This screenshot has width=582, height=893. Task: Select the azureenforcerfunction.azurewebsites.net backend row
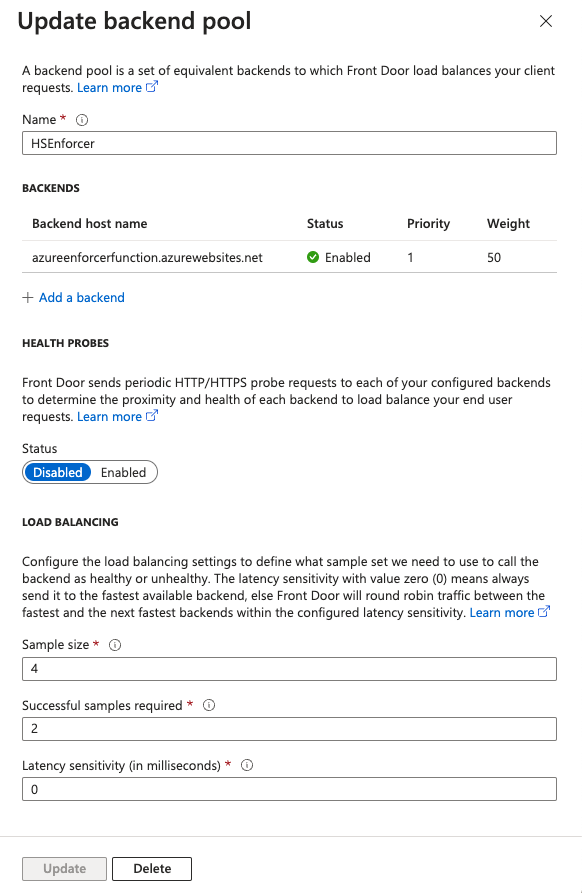[289, 257]
